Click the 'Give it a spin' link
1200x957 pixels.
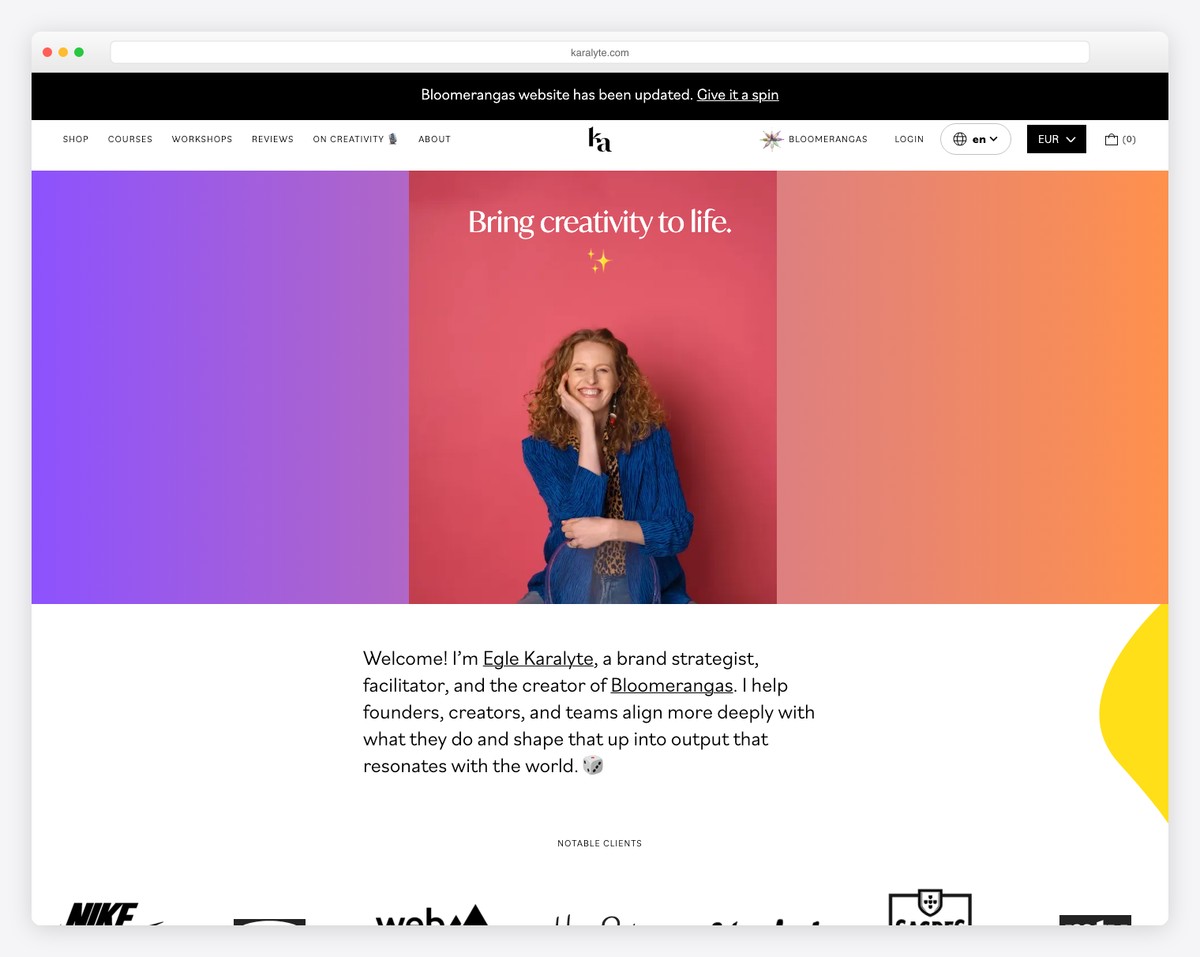(x=738, y=94)
